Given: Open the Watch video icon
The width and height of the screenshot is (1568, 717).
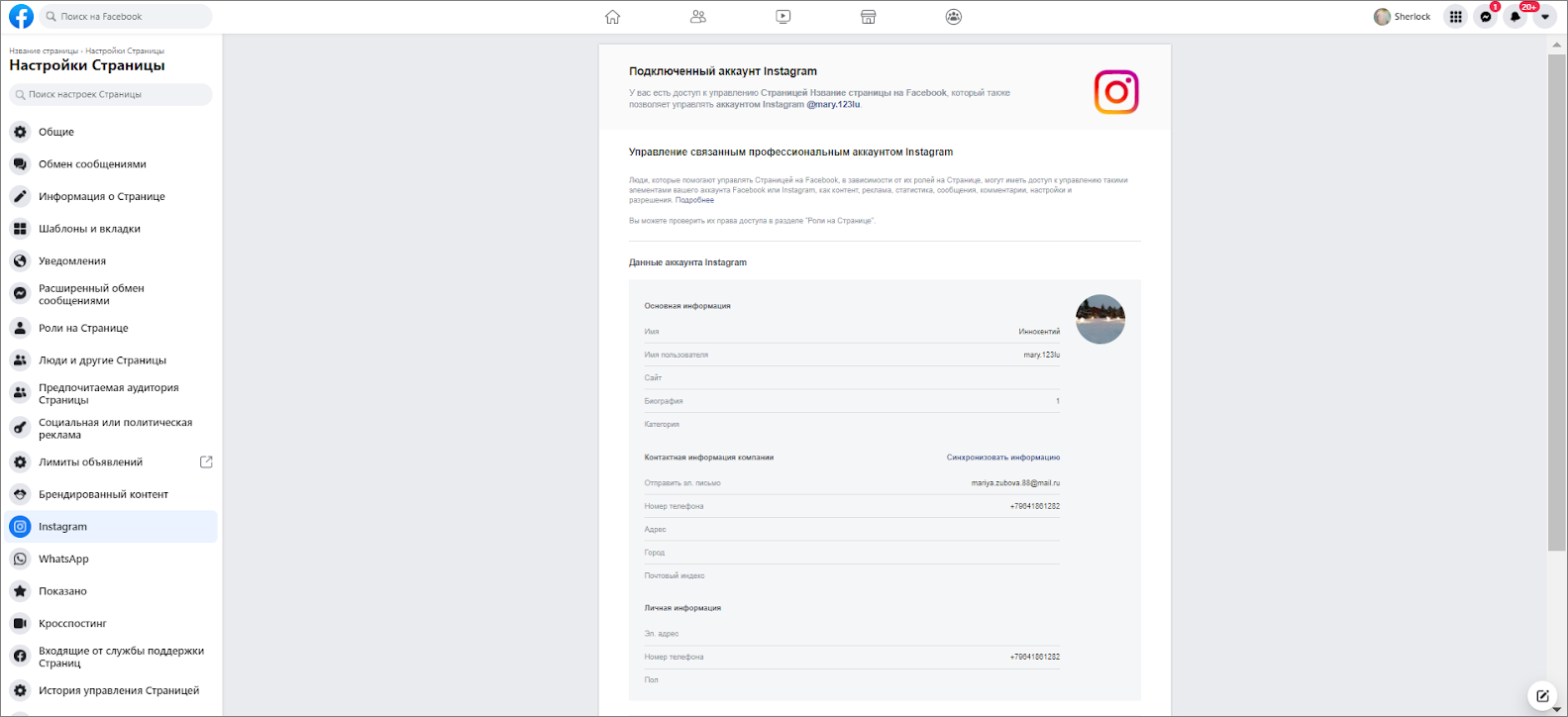Looking at the screenshot, I should click(x=783, y=17).
